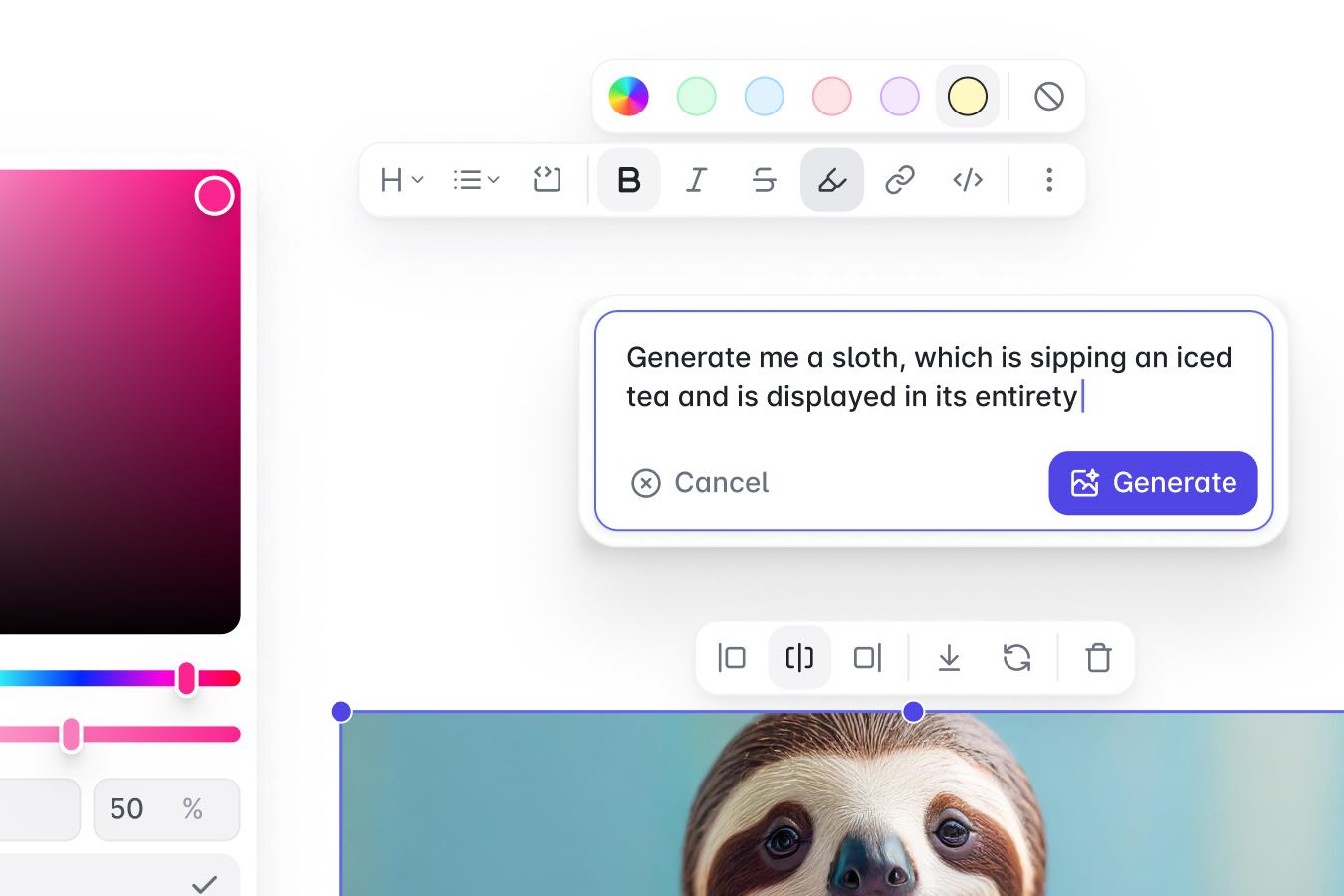This screenshot has width=1344, height=896.
Task: Delete the image with trash icon
Action: (1098, 658)
